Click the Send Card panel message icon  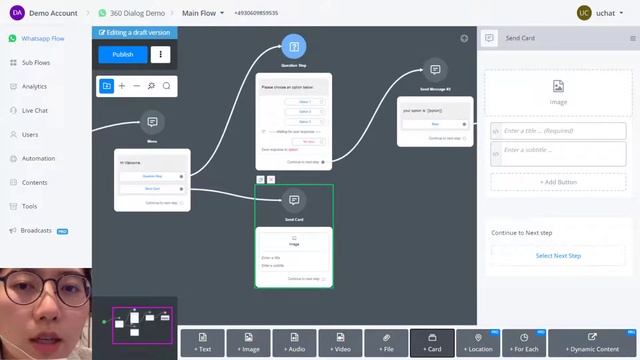pos(489,38)
